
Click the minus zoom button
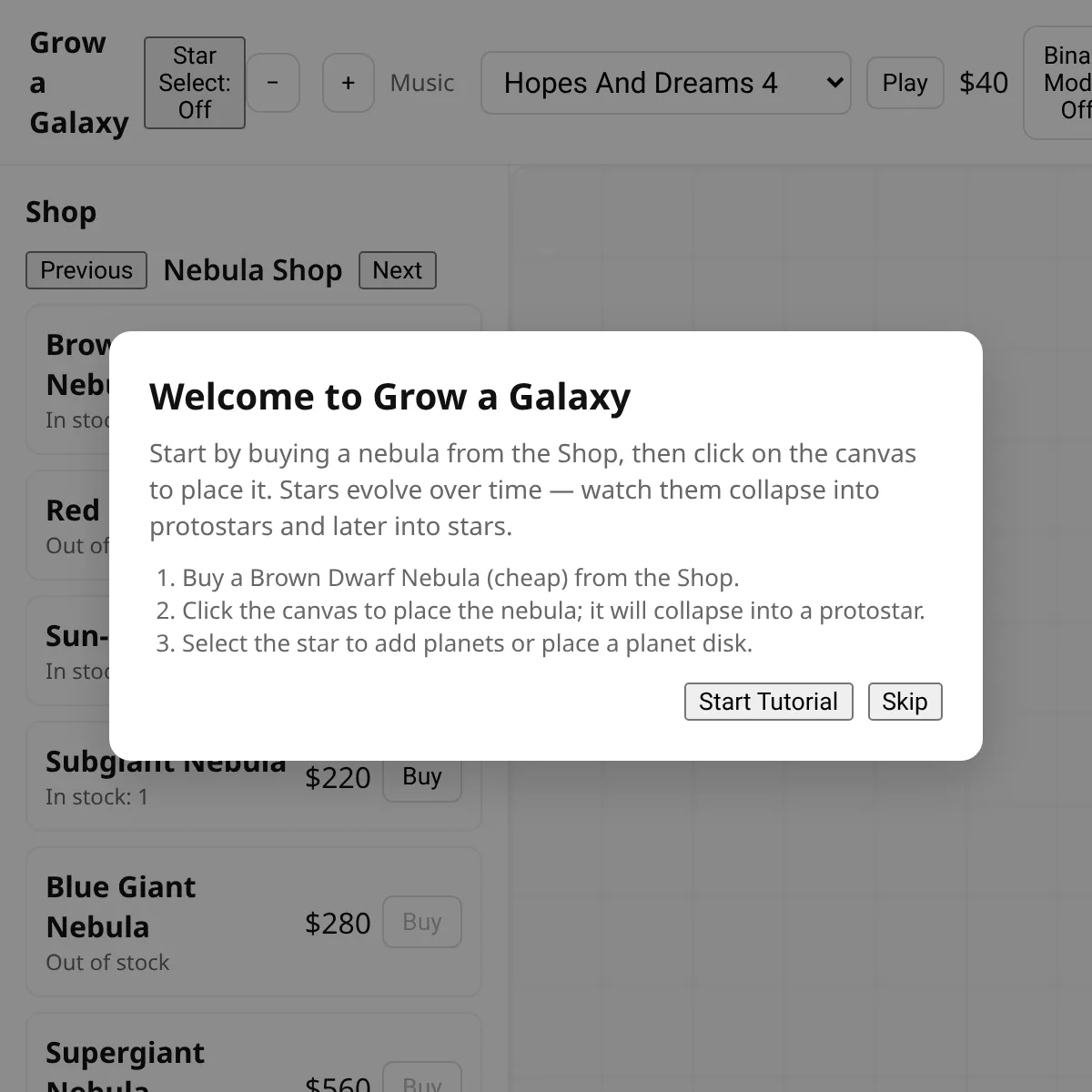pos(272,83)
